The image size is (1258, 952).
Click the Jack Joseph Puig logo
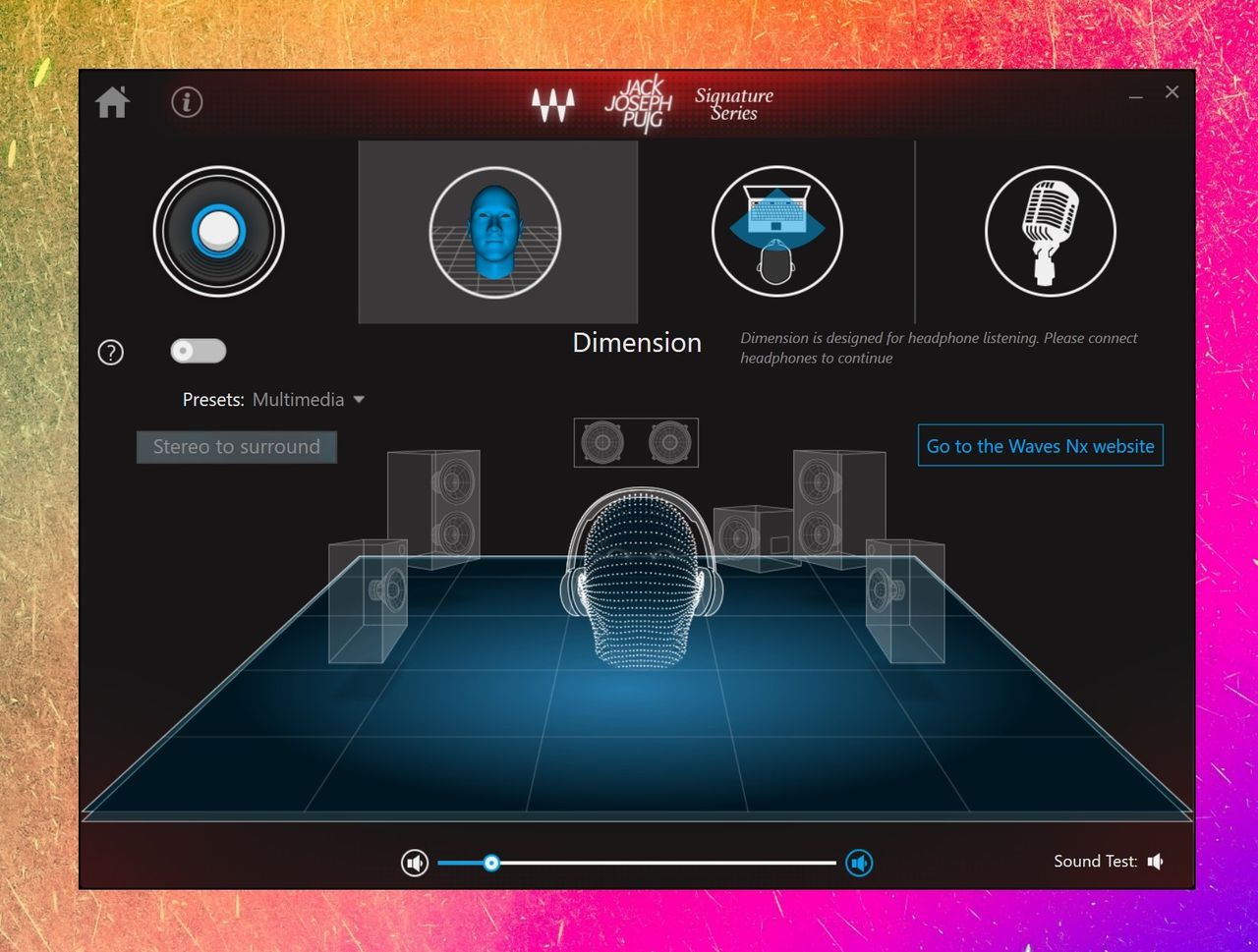pos(639,104)
